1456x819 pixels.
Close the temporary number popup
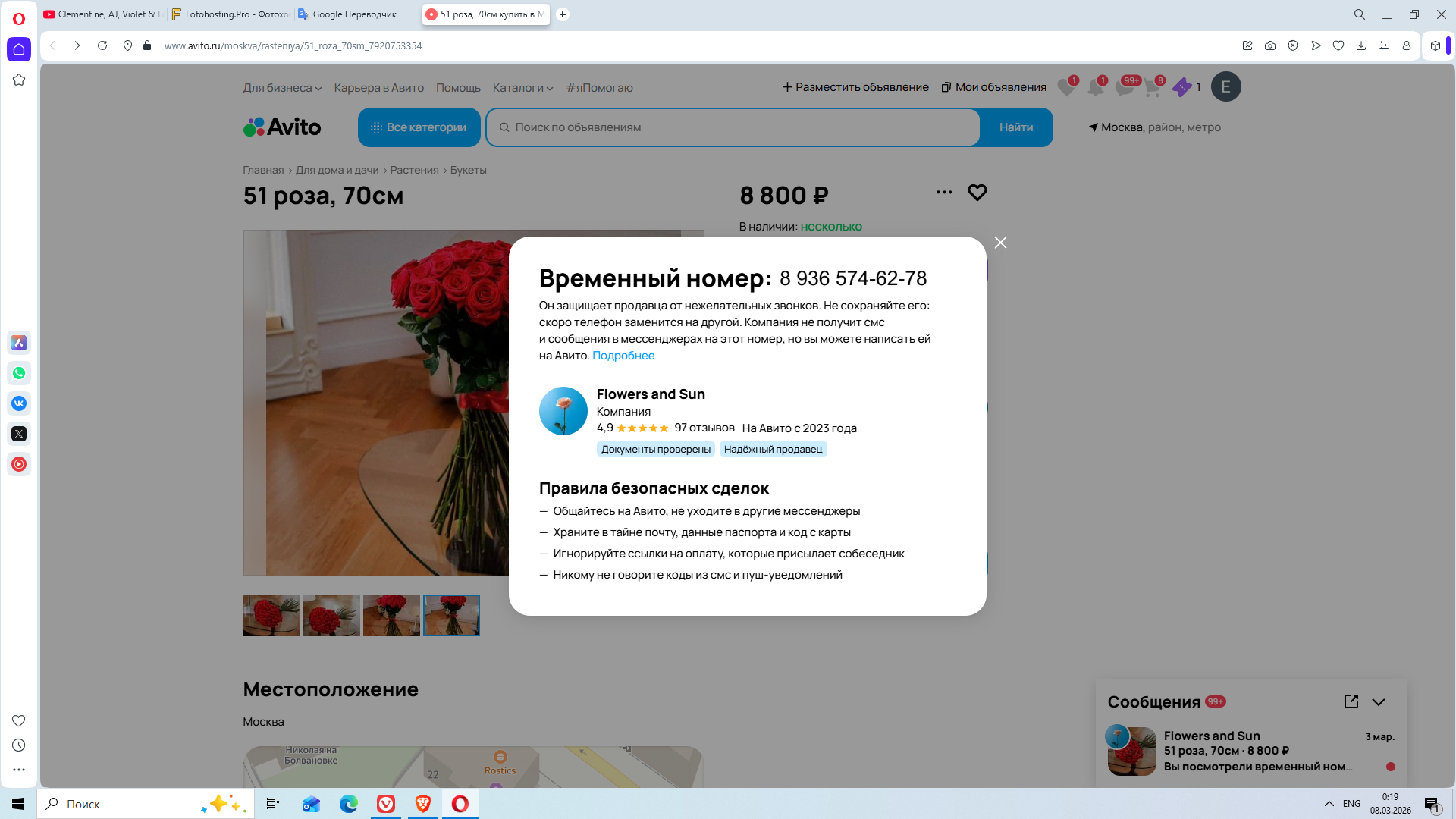1000,243
